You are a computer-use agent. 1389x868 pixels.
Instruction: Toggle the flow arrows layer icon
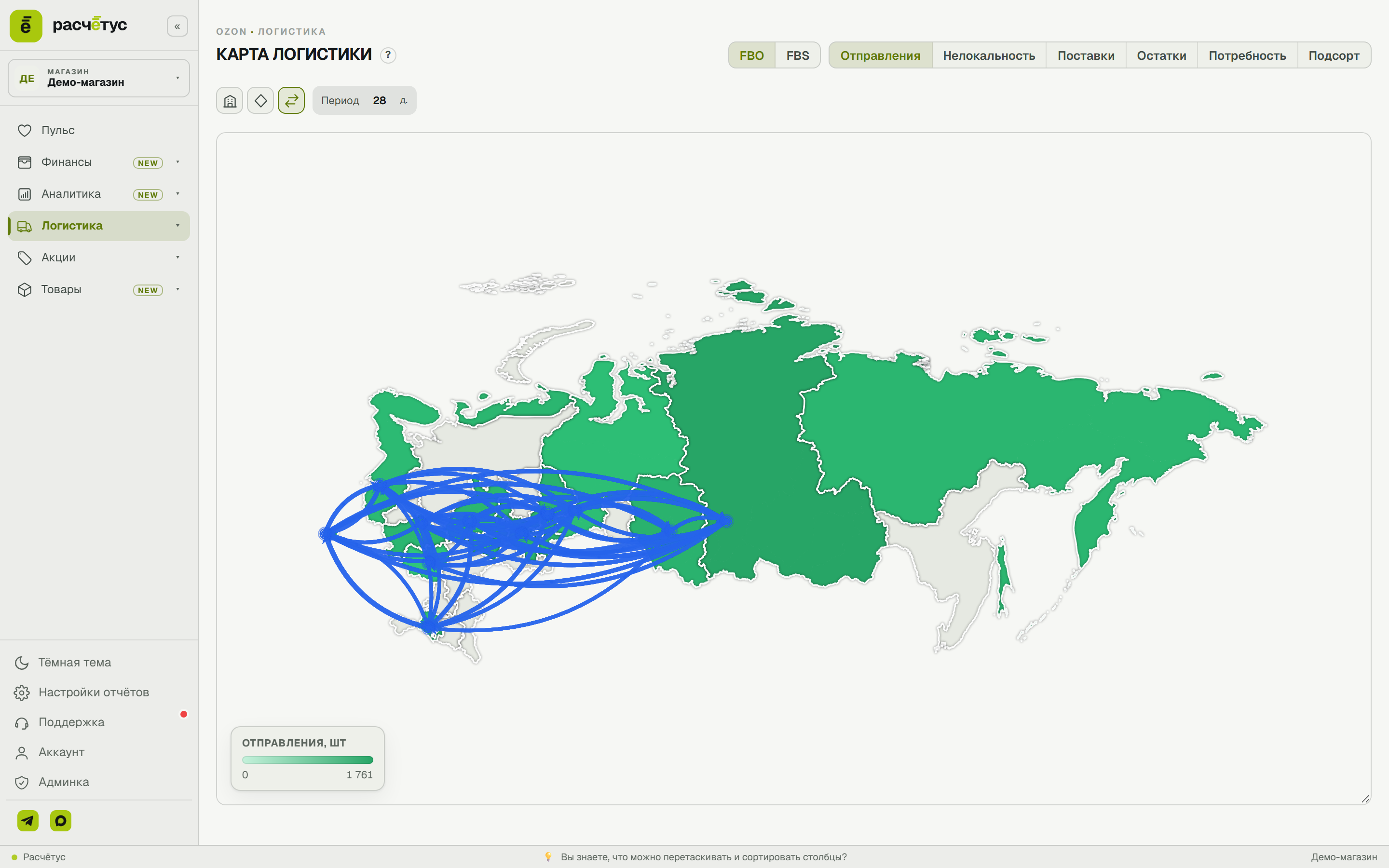(292, 100)
